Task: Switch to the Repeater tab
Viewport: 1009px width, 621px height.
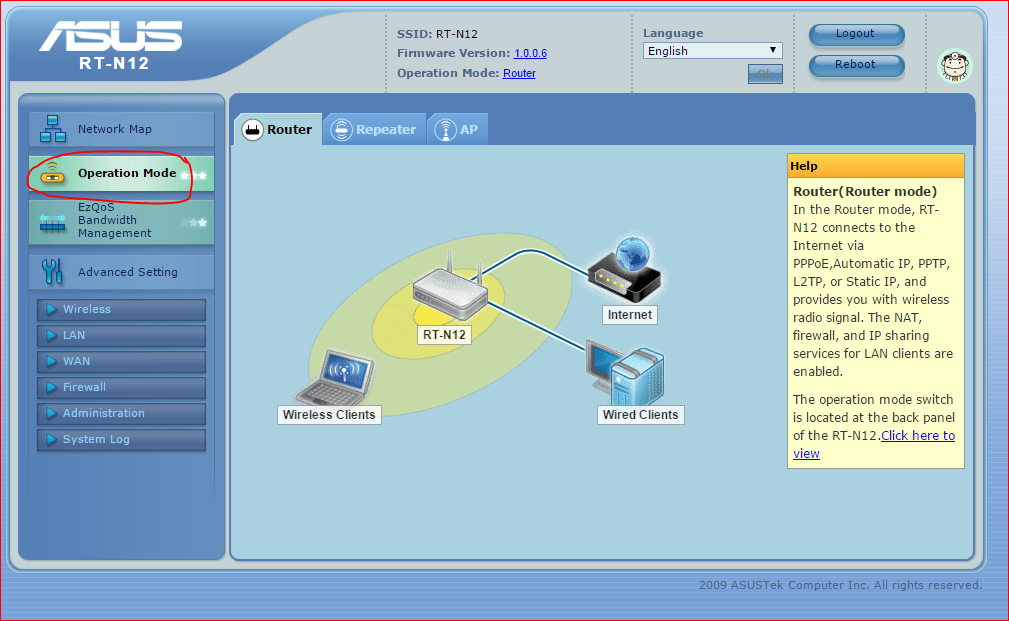Action: click(375, 129)
